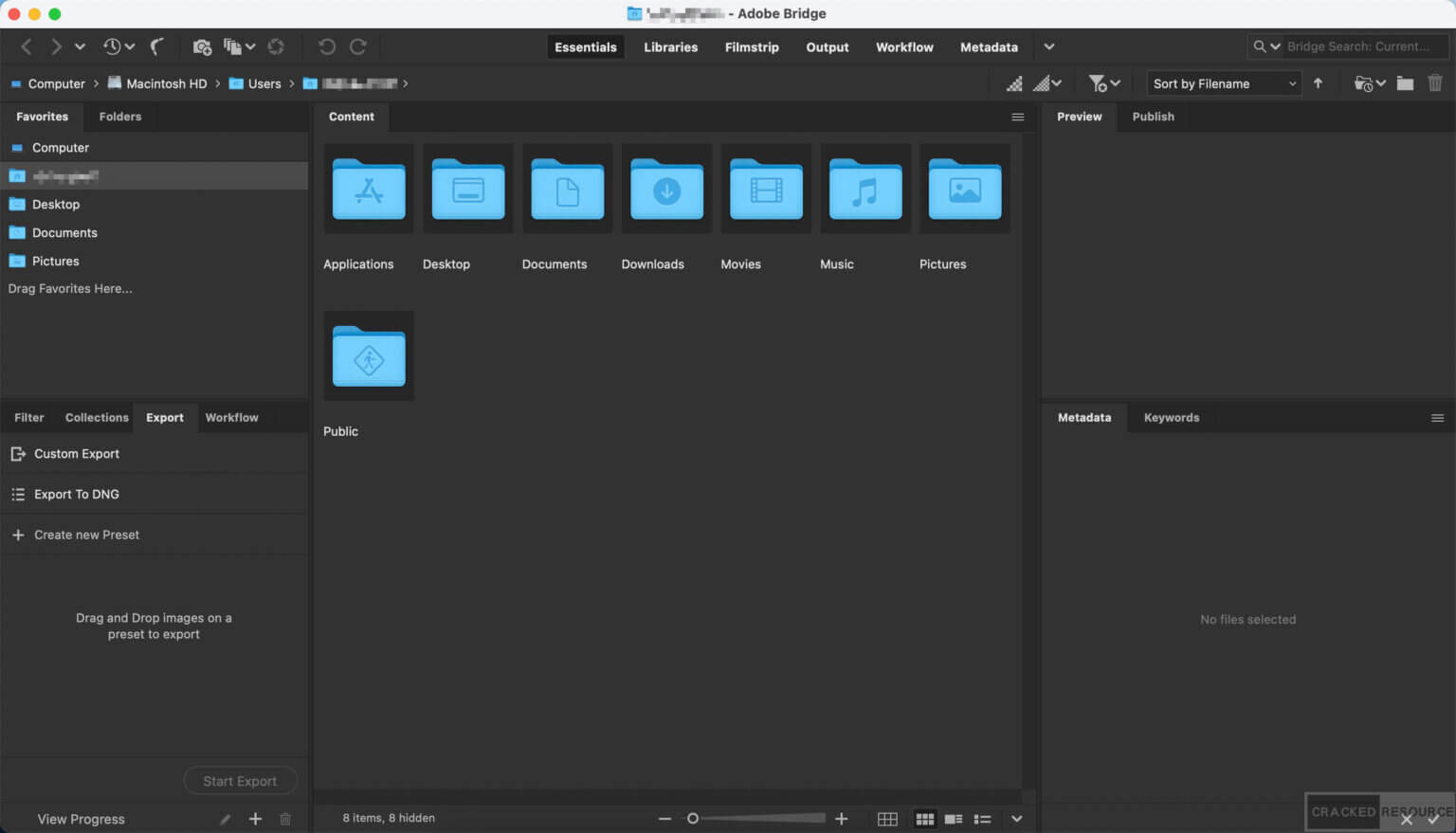
Task: Open the Keywords panel tab
Action: 1171,417
